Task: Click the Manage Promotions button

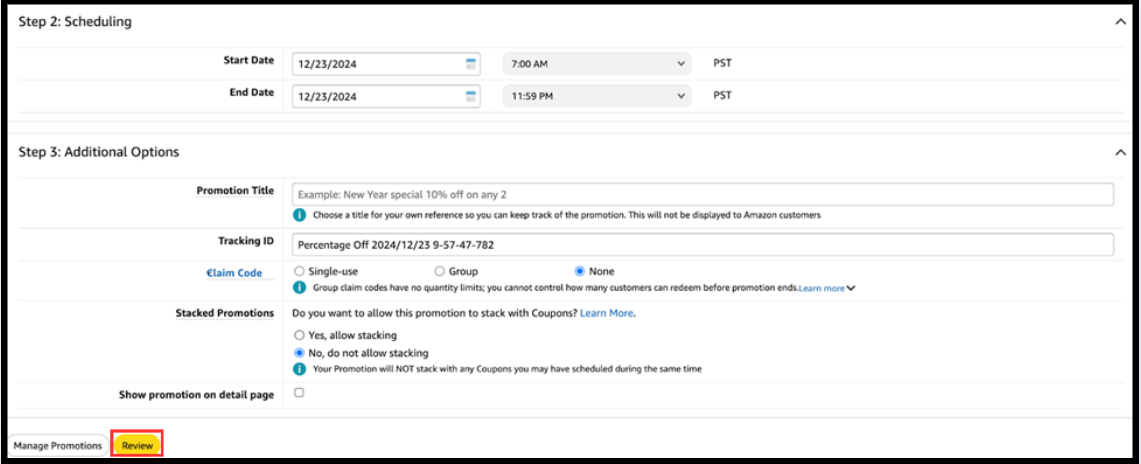Action: (58, 446)
